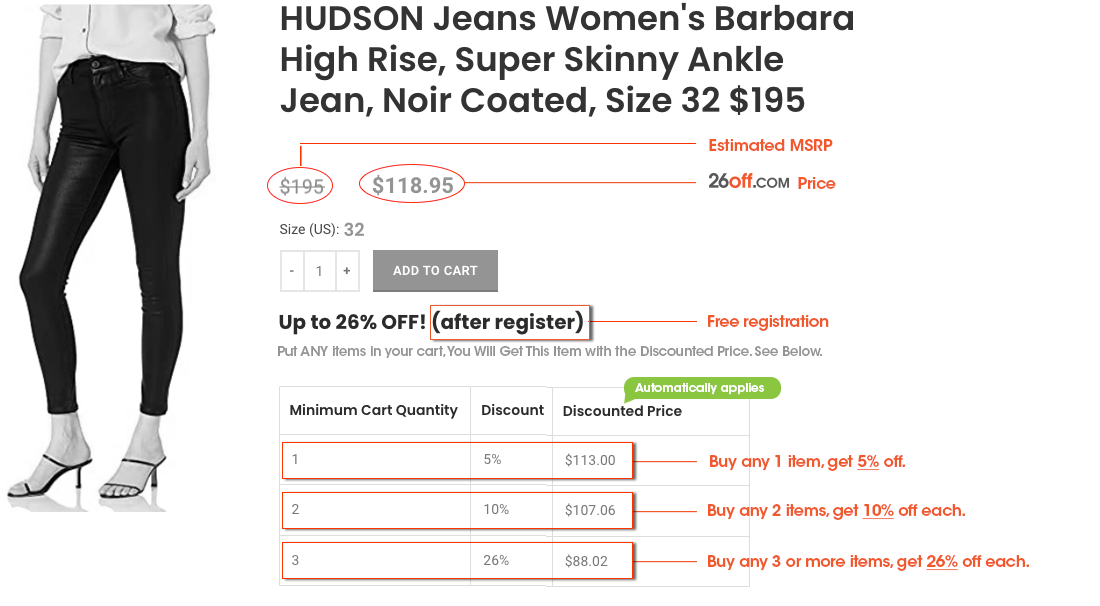
Task: Click the "Discounted Price" column header
Action: click(x=622, y=411)
